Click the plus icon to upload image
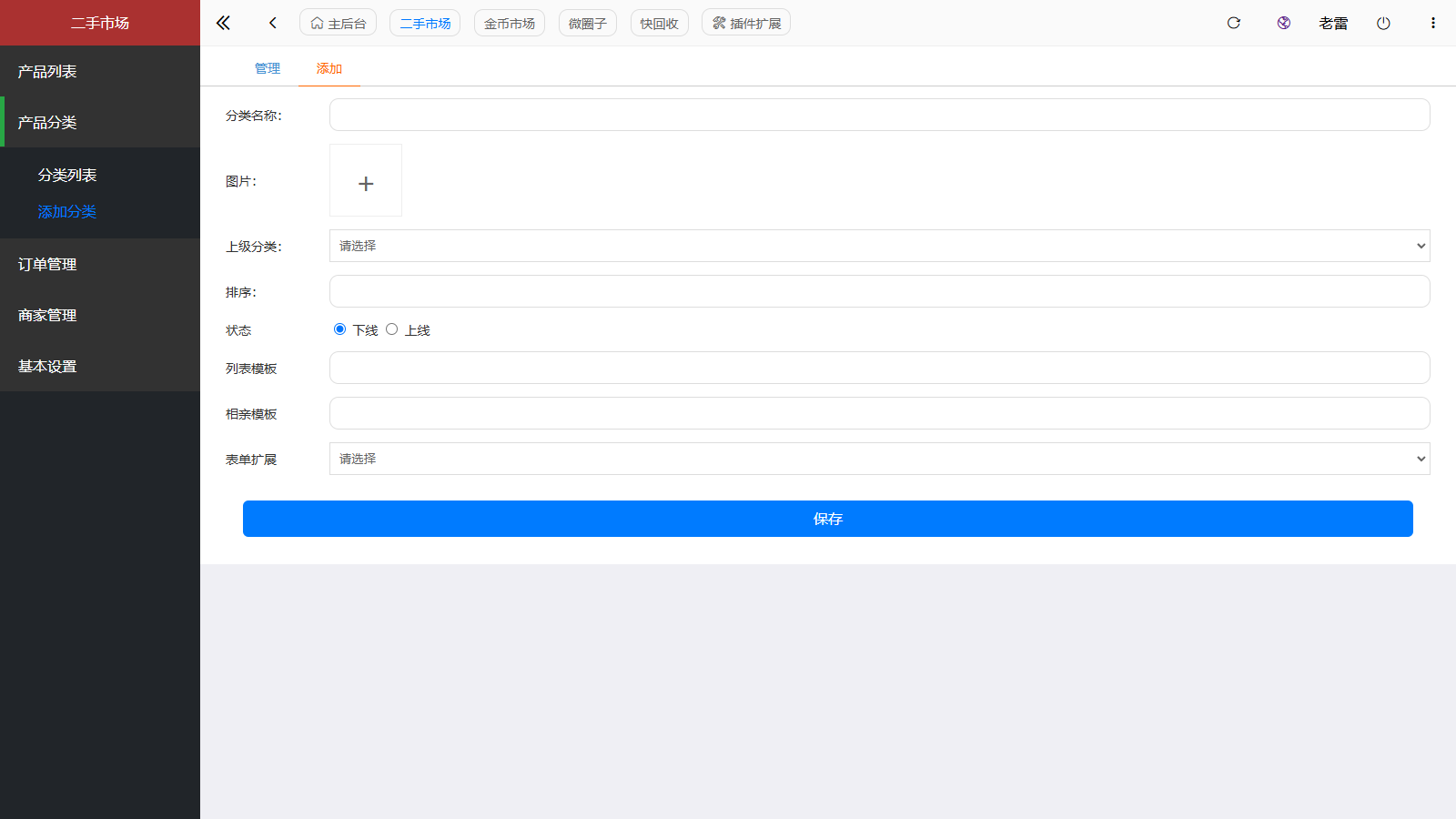This screenshot has width=1456, height=819. tap(366, 183)
